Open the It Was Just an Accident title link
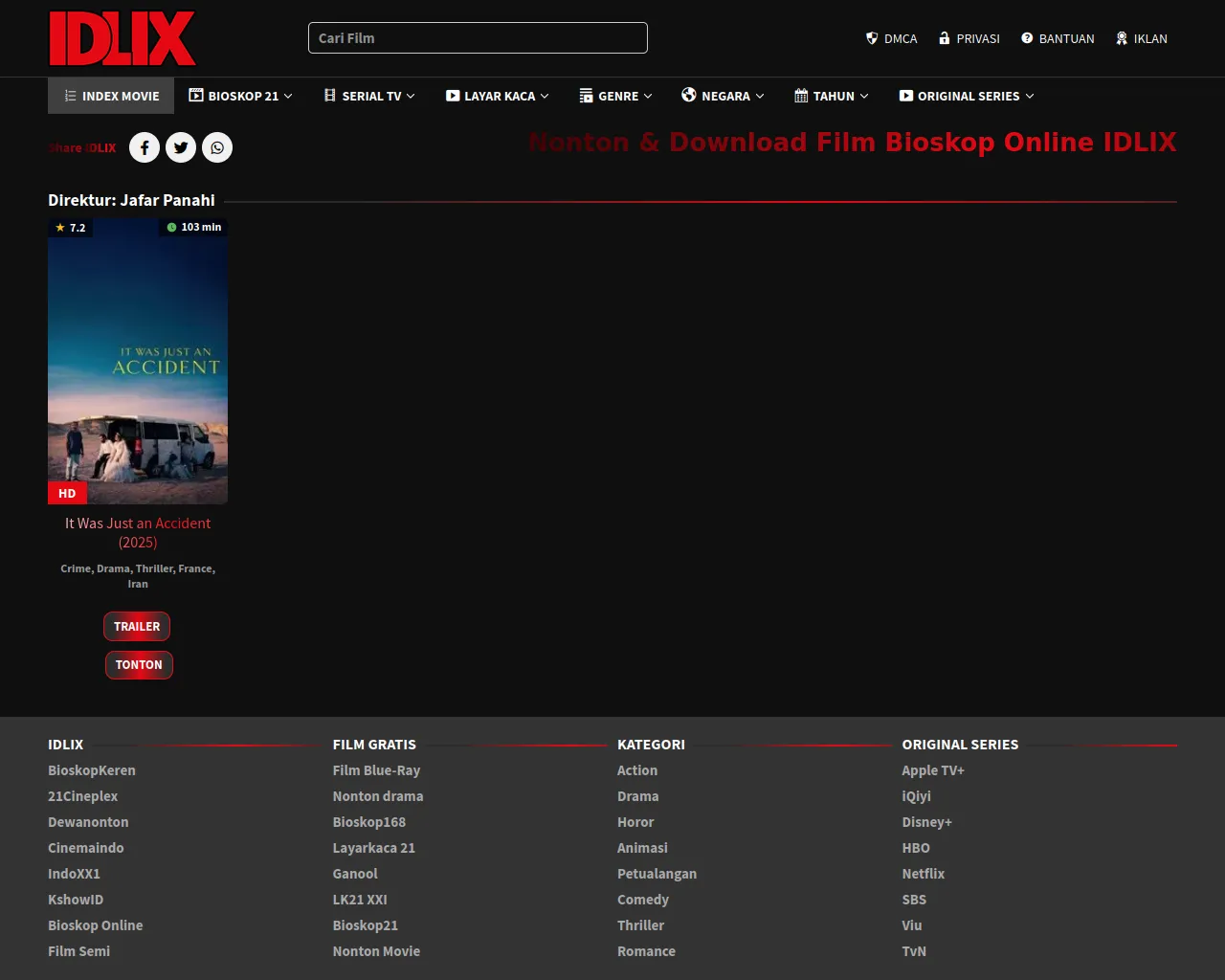This screenshot has height=980, width=1225. coord(138,533)
